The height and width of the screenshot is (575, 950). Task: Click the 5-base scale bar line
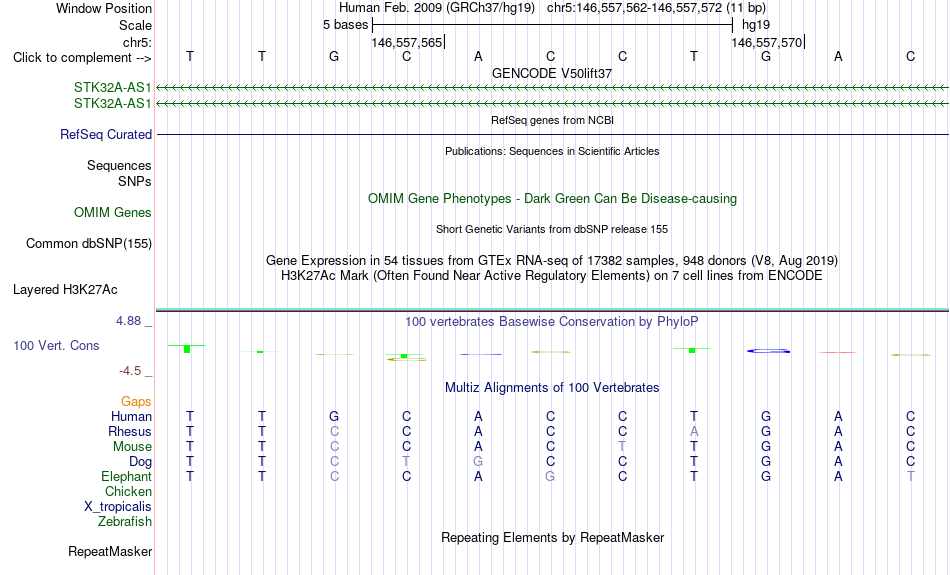click(x=553, y=25)
